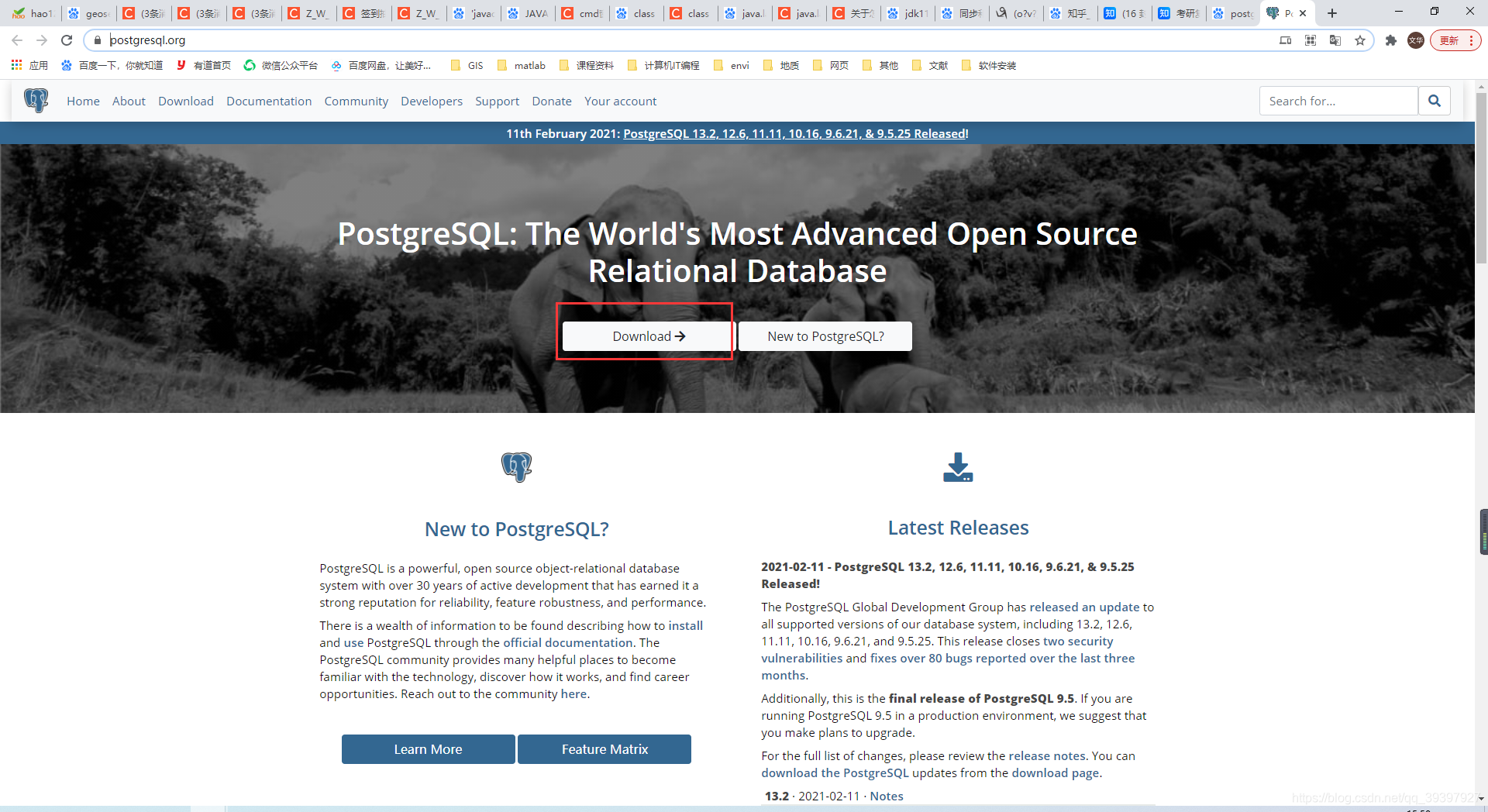Open the official documentation link
This screenshot has height=812, width=1488.
568,642
